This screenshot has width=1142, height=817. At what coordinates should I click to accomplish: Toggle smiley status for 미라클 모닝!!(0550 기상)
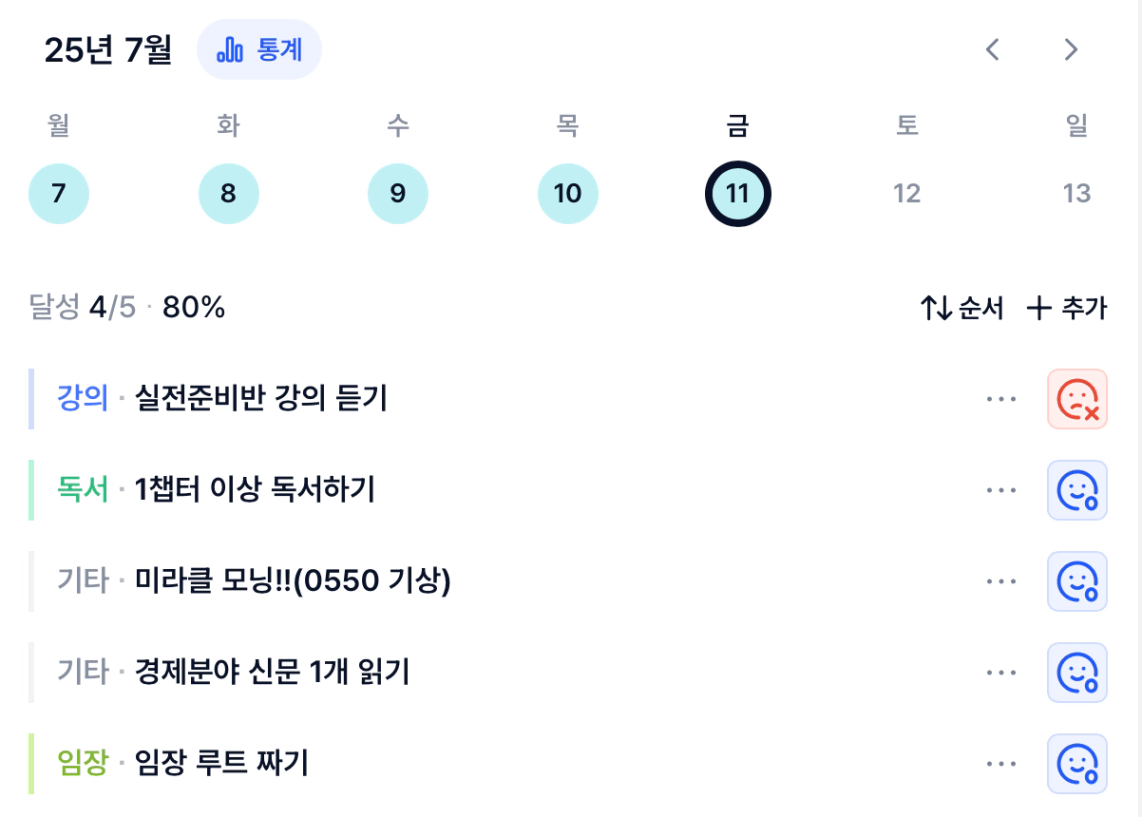pyautogui.click(x=1077, y=581)
